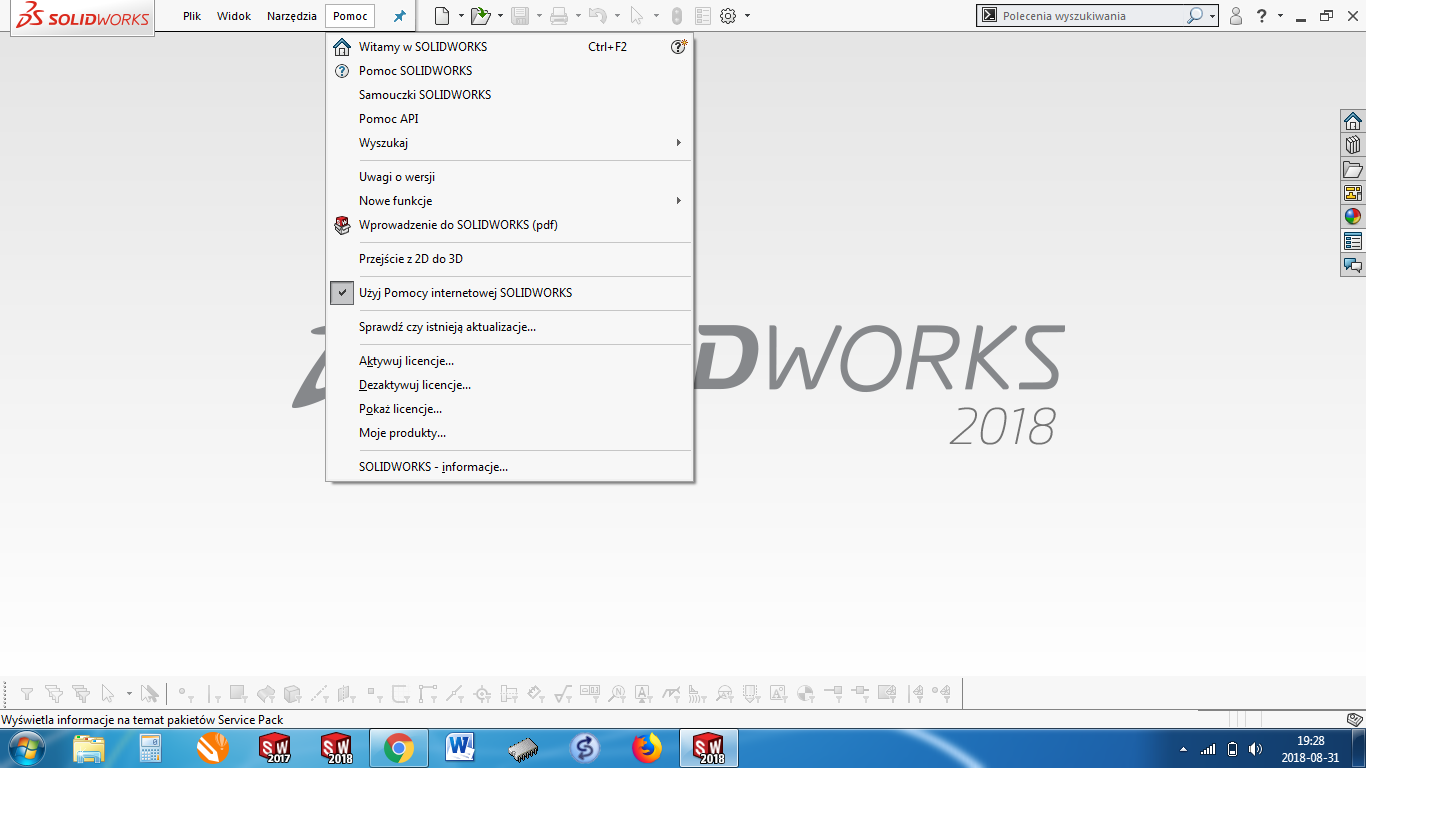Click the volume speaker tray icon
Image resolution: width=1448 pixels, height=836 pixels.
pos(1255,749)
